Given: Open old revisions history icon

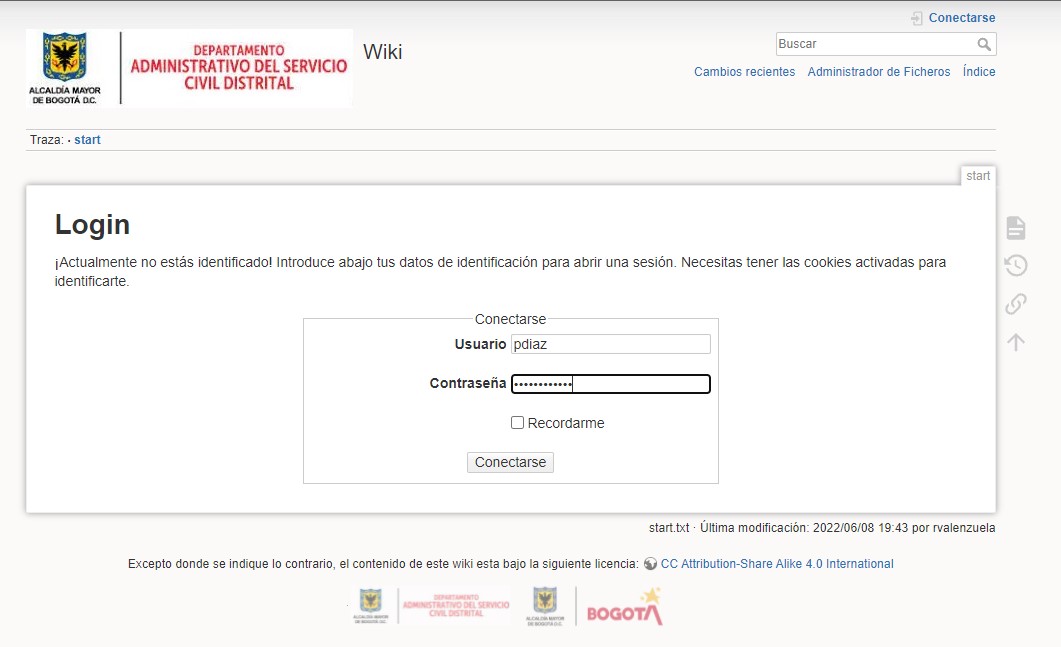Looking at the screenshot, I should tap(1016, 265).
